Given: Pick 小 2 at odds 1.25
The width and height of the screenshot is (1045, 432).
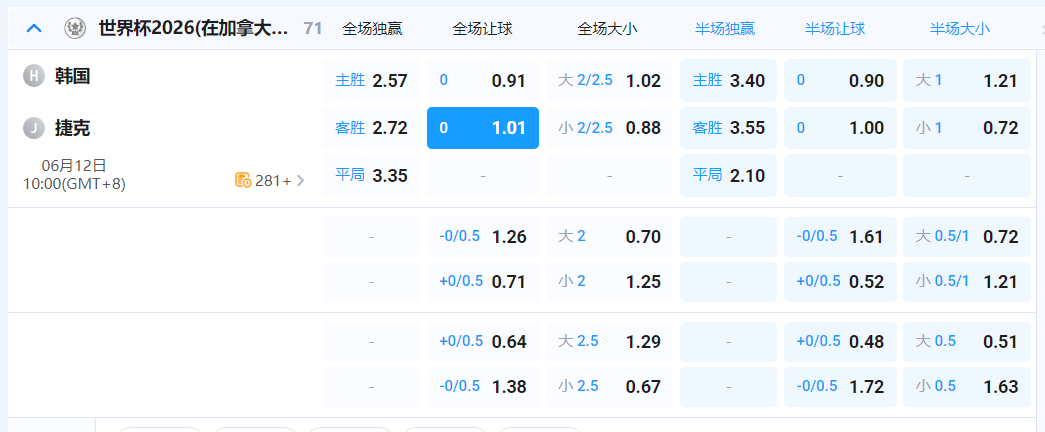Looking at the screenshot, I should [x=609, y=282].
